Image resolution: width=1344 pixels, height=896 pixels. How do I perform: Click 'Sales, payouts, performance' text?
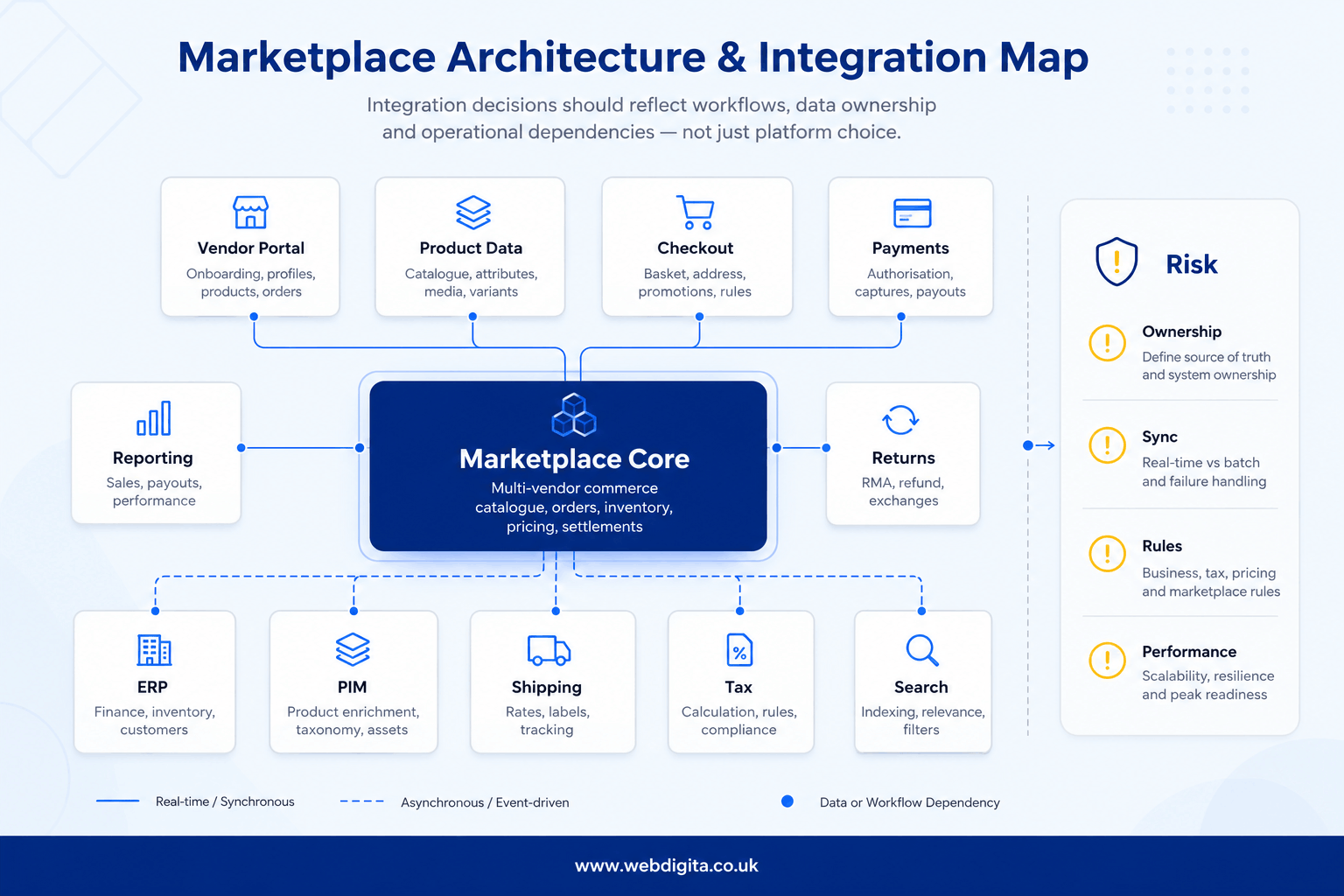(x=154, y=492)
